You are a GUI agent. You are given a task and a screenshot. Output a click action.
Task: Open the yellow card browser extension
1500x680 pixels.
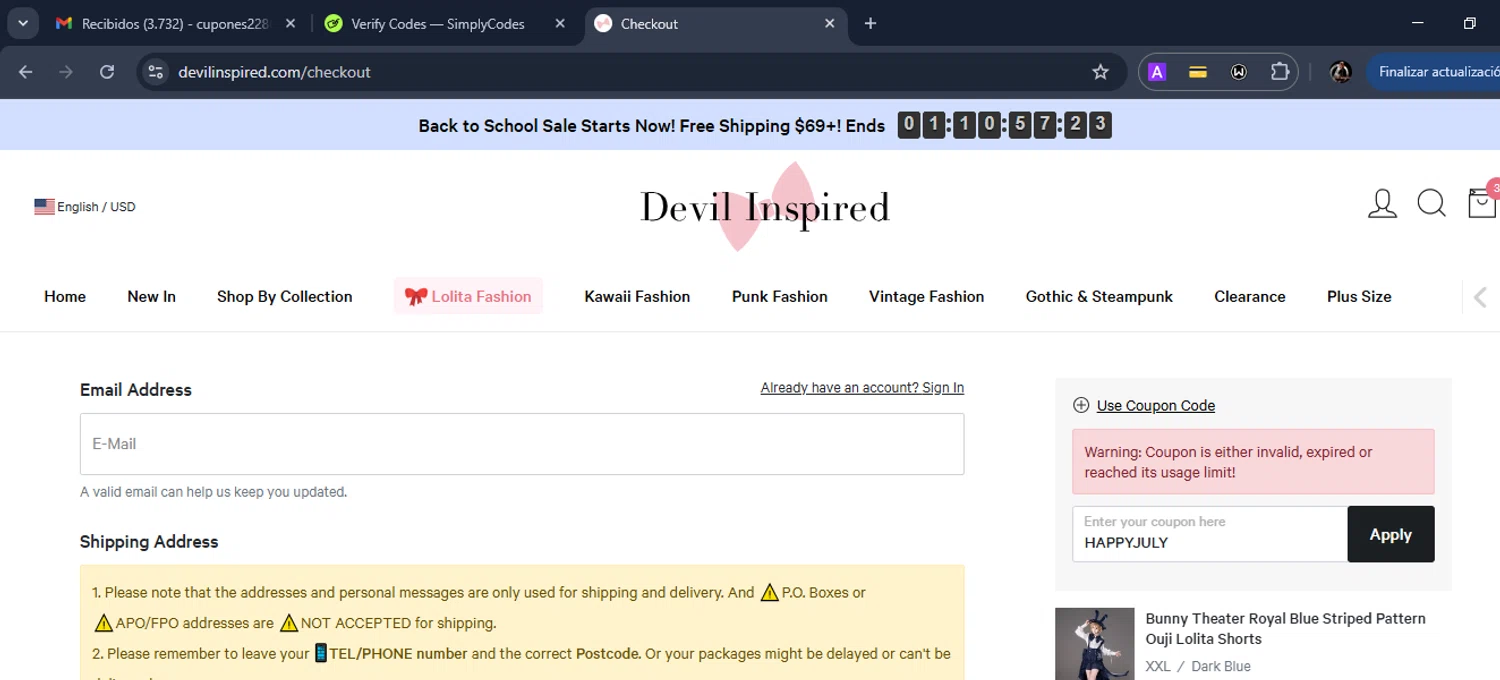(1197, 72)
